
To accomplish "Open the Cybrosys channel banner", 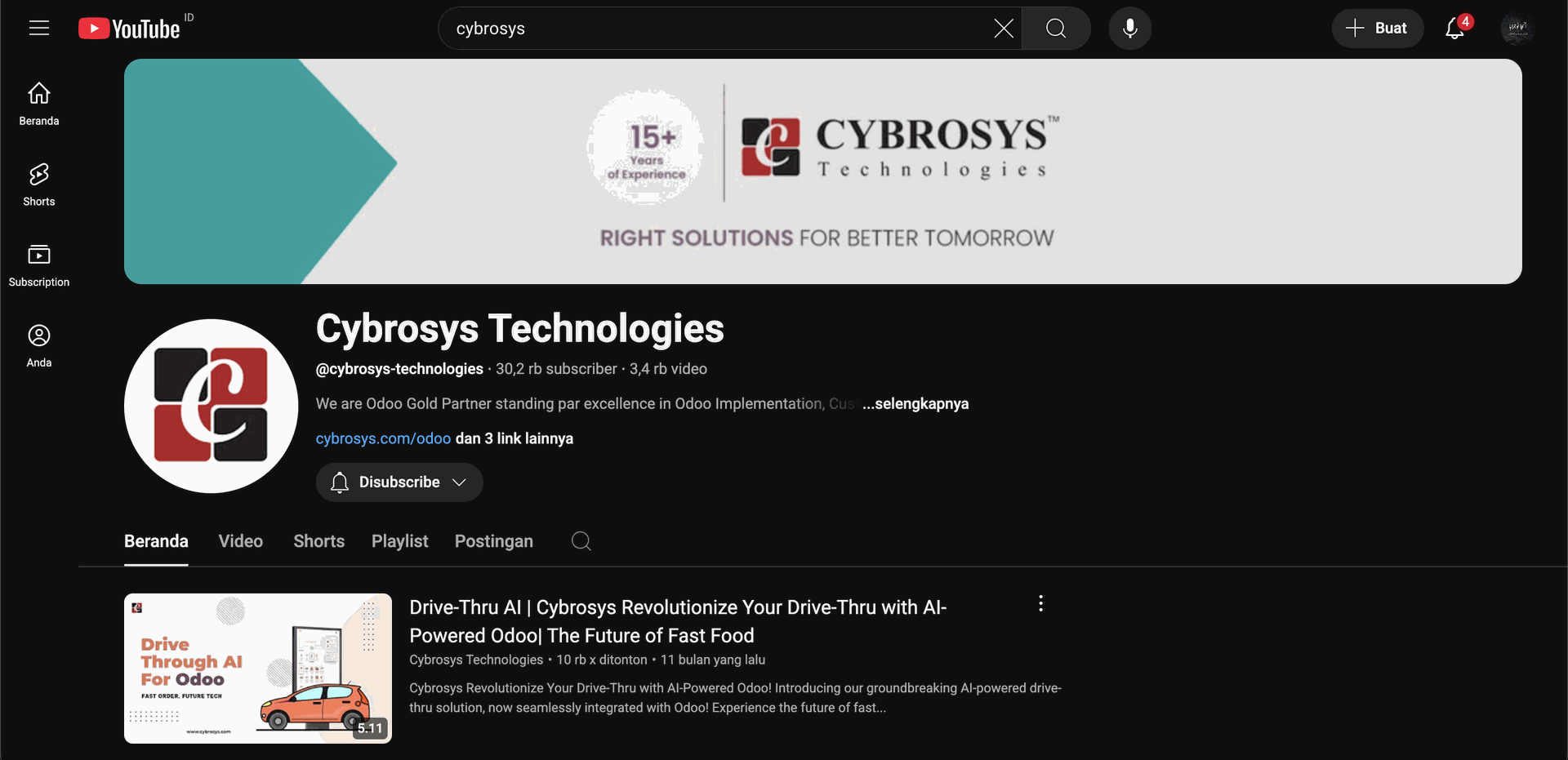I will pyautogui.click(x=823, y=171).
